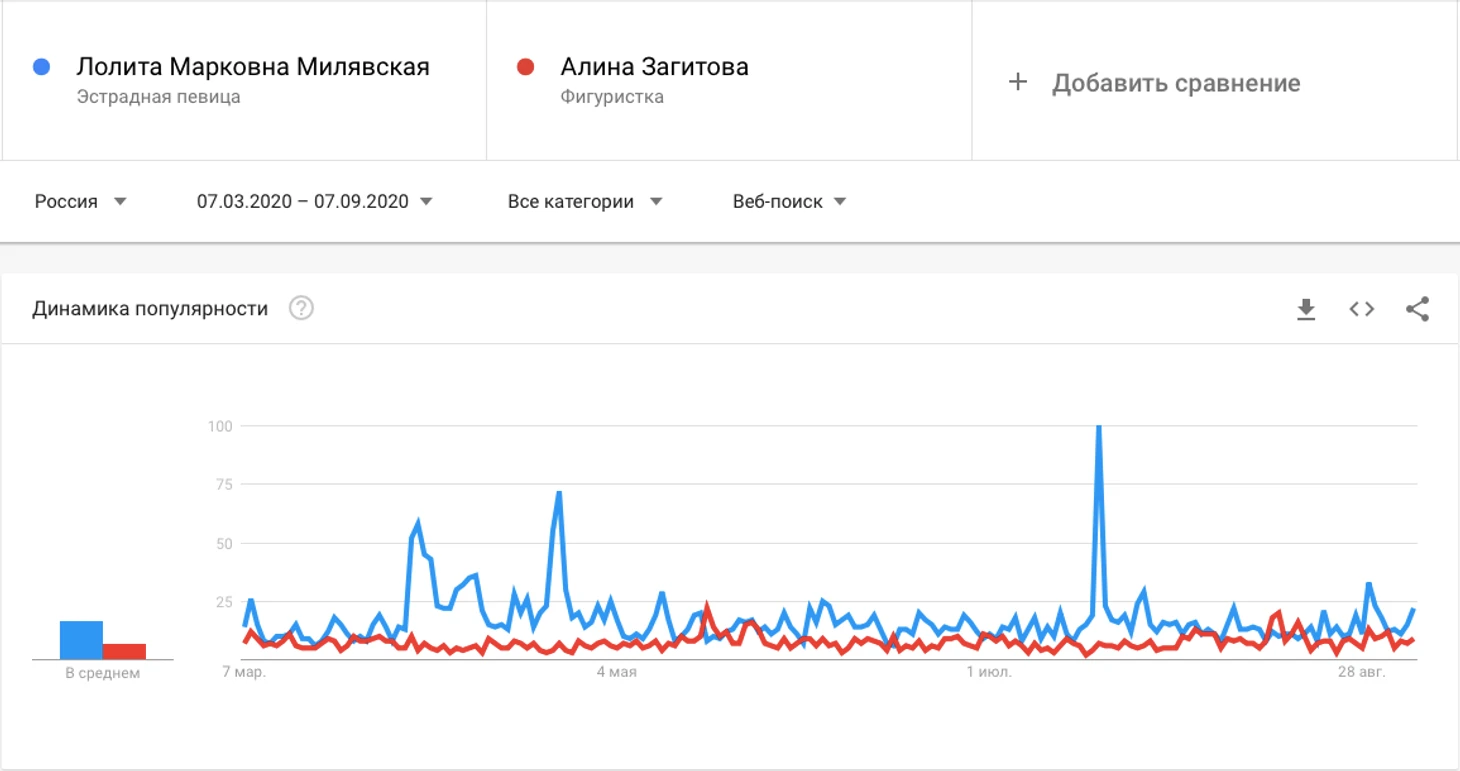
Task: Click the red dot for Алина Загитова
Action: tap(525, 67)
